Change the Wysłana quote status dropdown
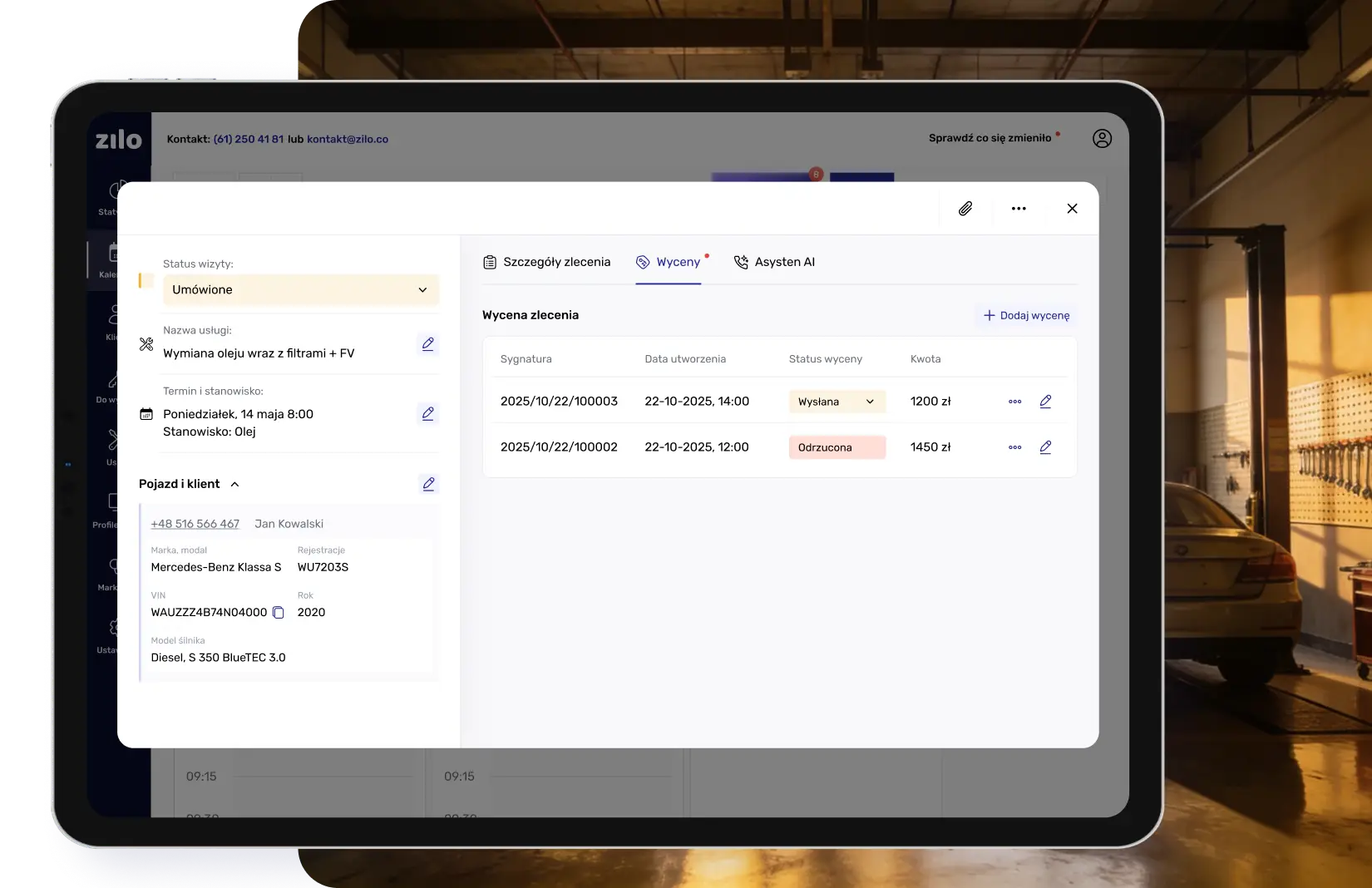 (837, 402)
